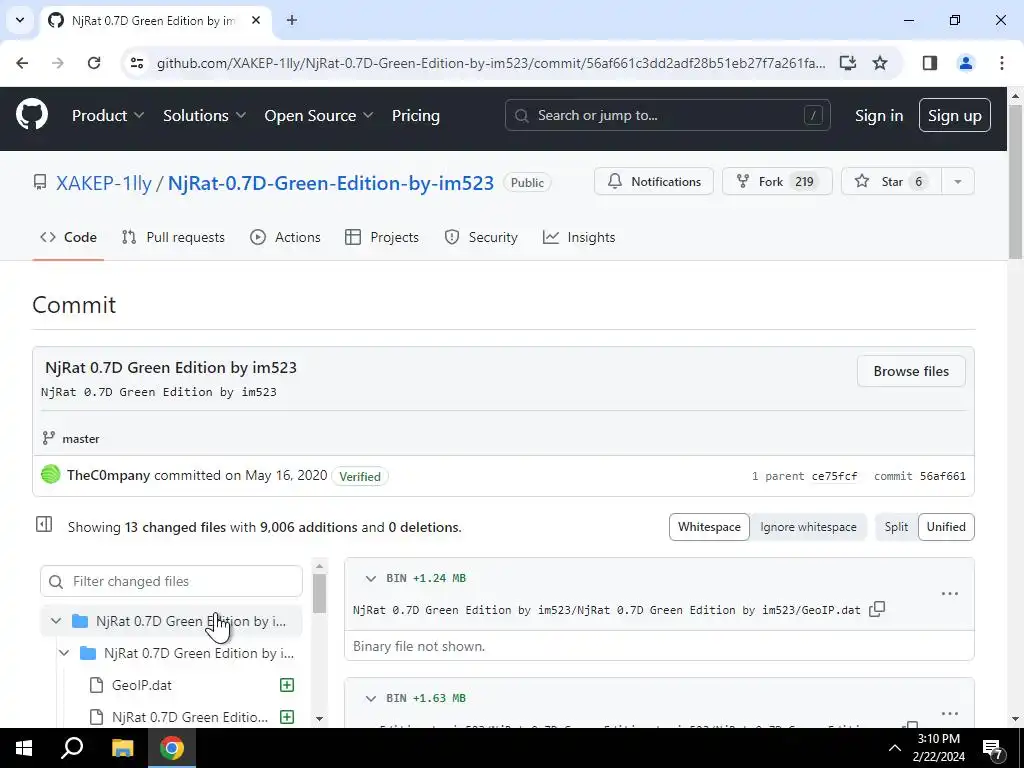Screen dimensions: 1024x768
Task: Click the Pricing link
Action: click(415, 116)
